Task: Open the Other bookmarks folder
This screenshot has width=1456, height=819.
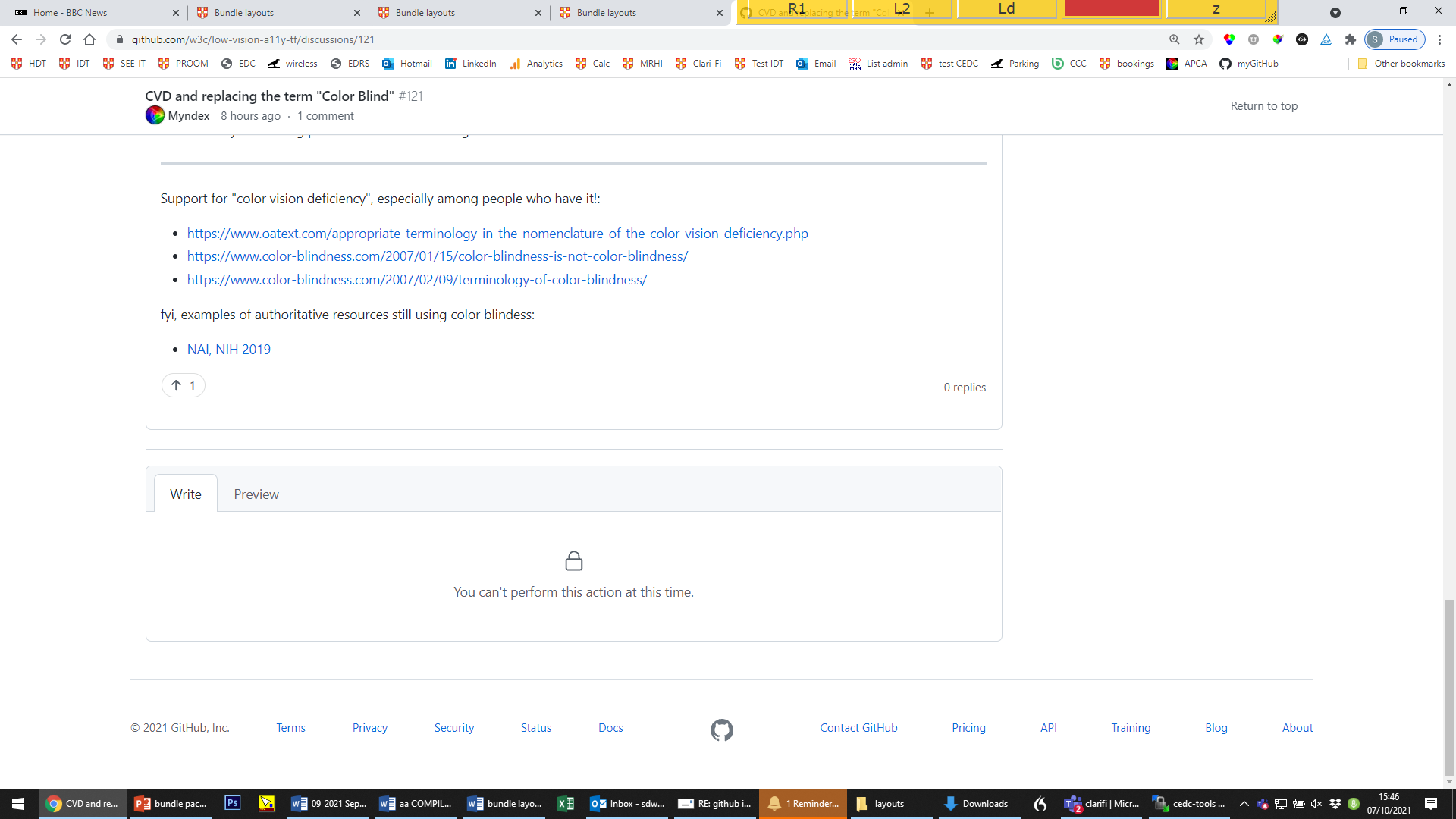Action: (x=1401, y=64)
